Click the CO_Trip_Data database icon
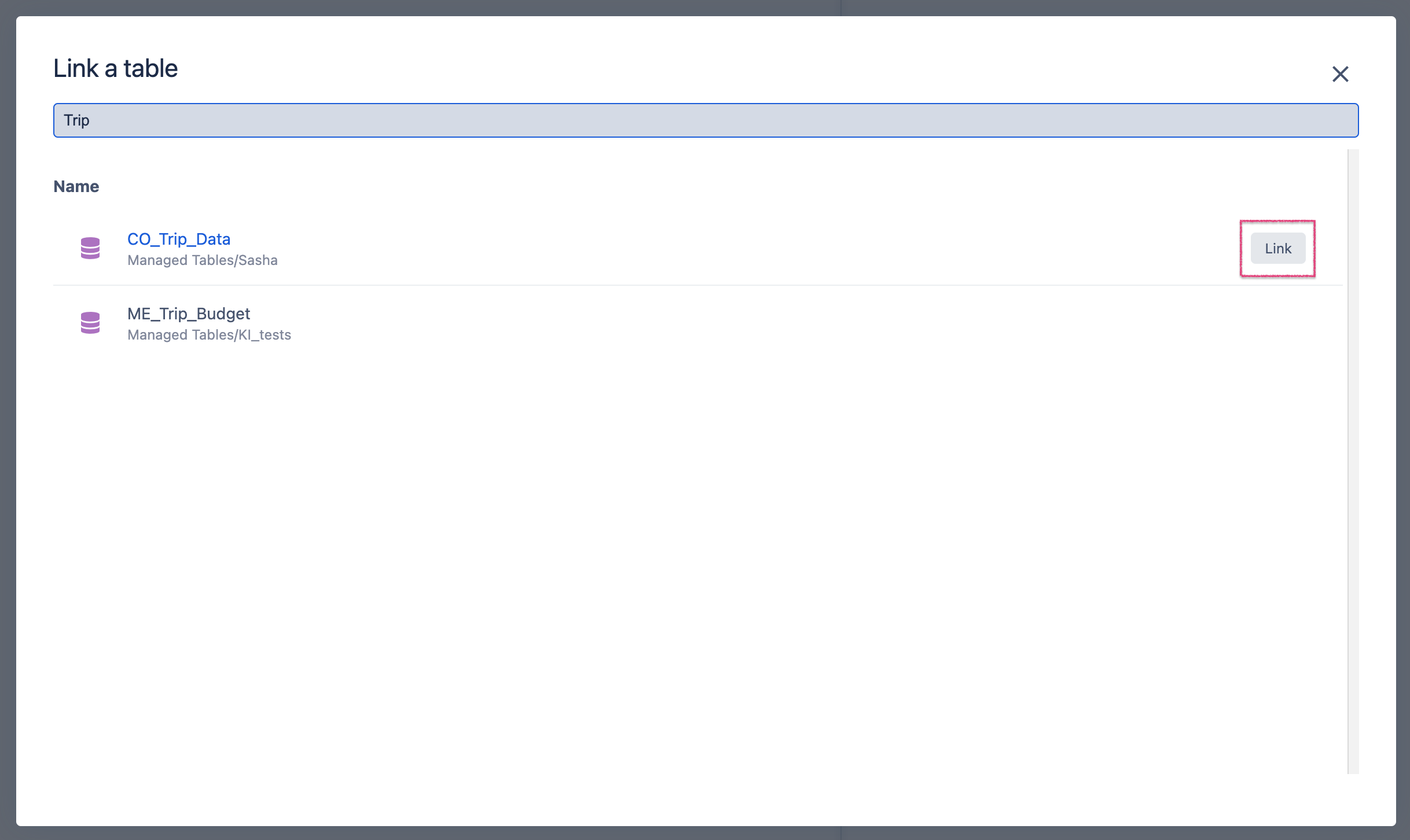The height and width of the screenshot is (840, 1410). click(90, 248)
